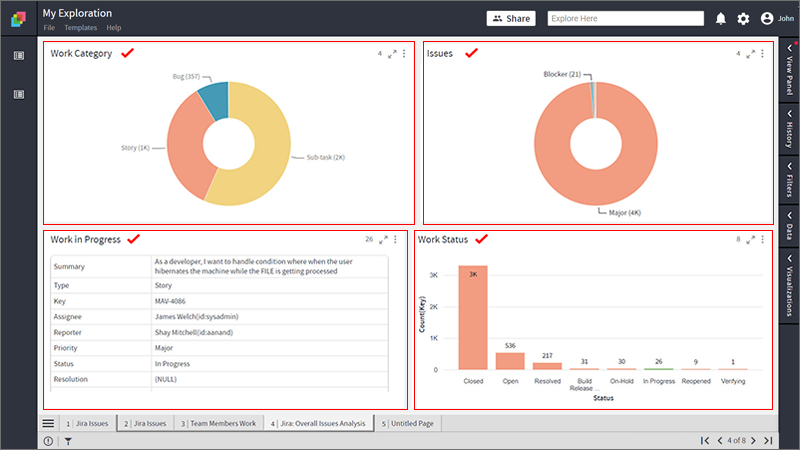800x450 pixels.
Task: Go to the next page arrow
Action: [x=754, y=440]
